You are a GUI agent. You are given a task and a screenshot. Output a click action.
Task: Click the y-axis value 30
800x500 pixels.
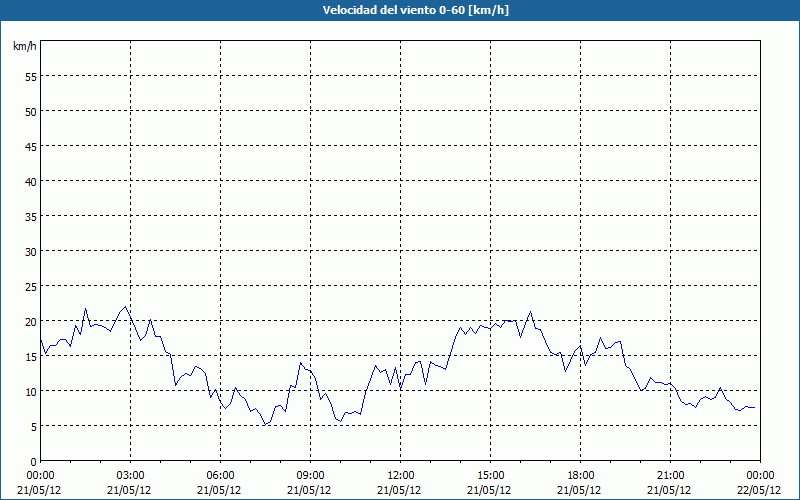[31, 252]
